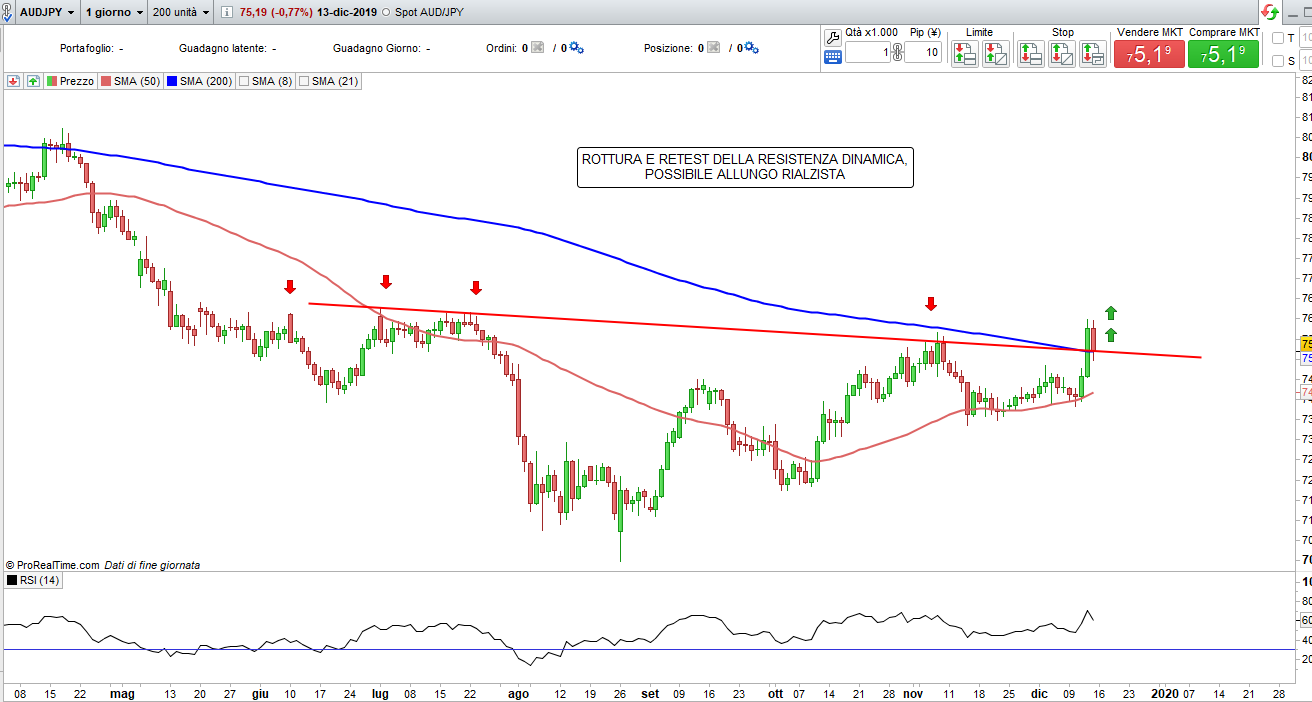Open the 200 unità dropdown
Viewport: 1312px width, 702px height.
pyautogui.click(x=183, y=12)
